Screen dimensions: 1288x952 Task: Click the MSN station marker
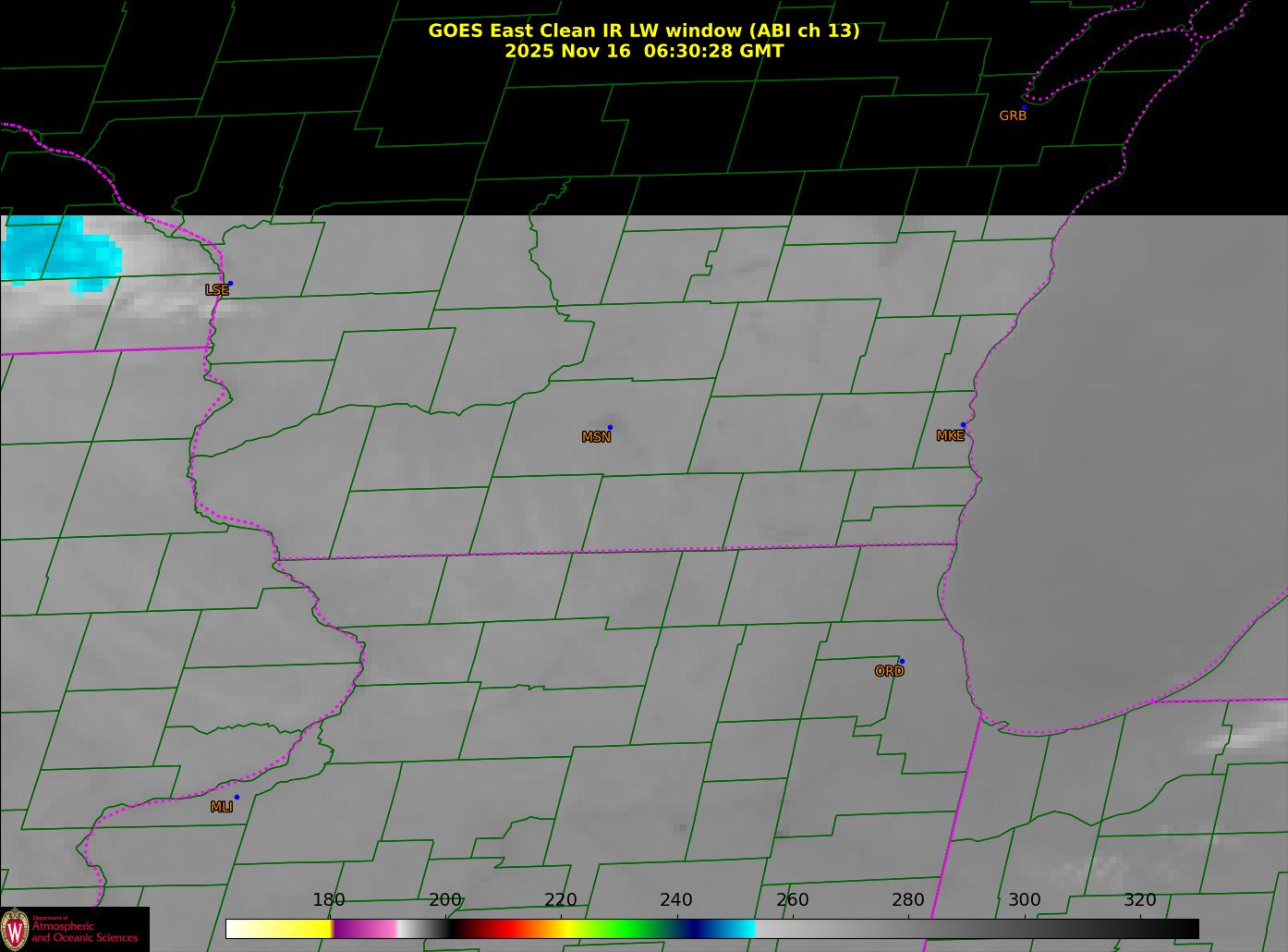(x=610, y=427)
